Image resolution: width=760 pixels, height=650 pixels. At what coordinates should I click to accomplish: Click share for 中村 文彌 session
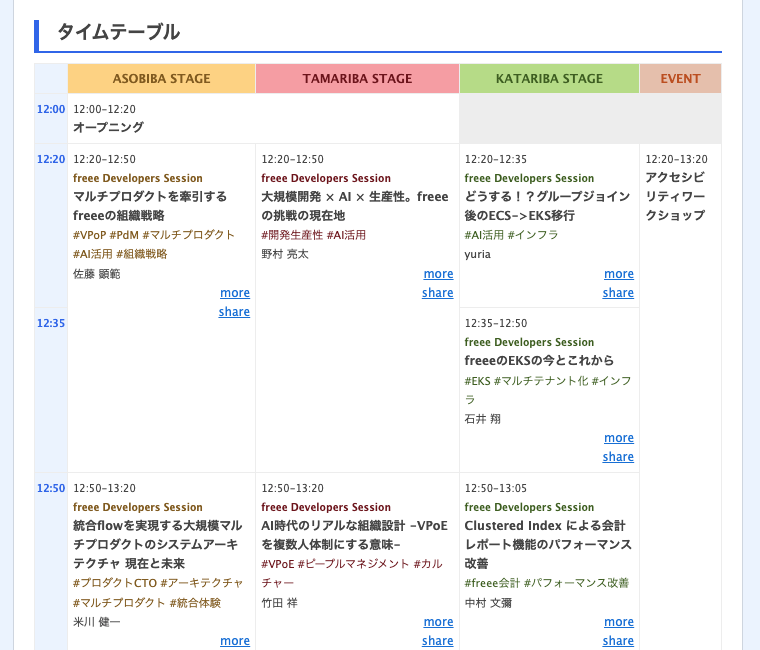point(618,641)
